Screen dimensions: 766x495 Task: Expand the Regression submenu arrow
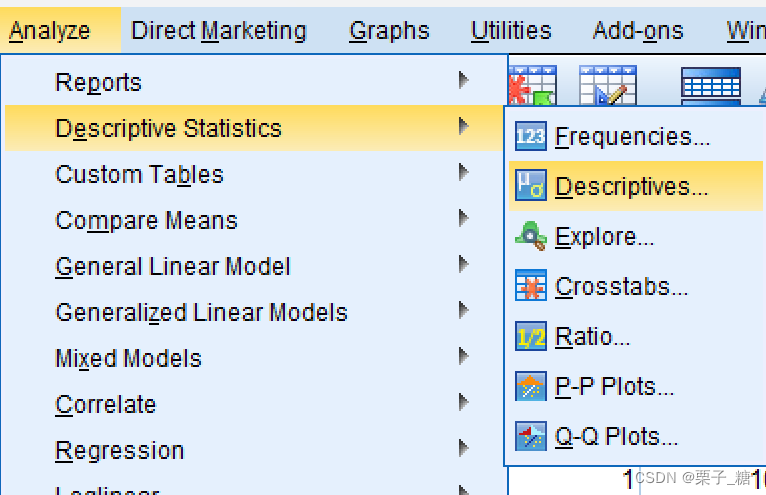[464, 448]
